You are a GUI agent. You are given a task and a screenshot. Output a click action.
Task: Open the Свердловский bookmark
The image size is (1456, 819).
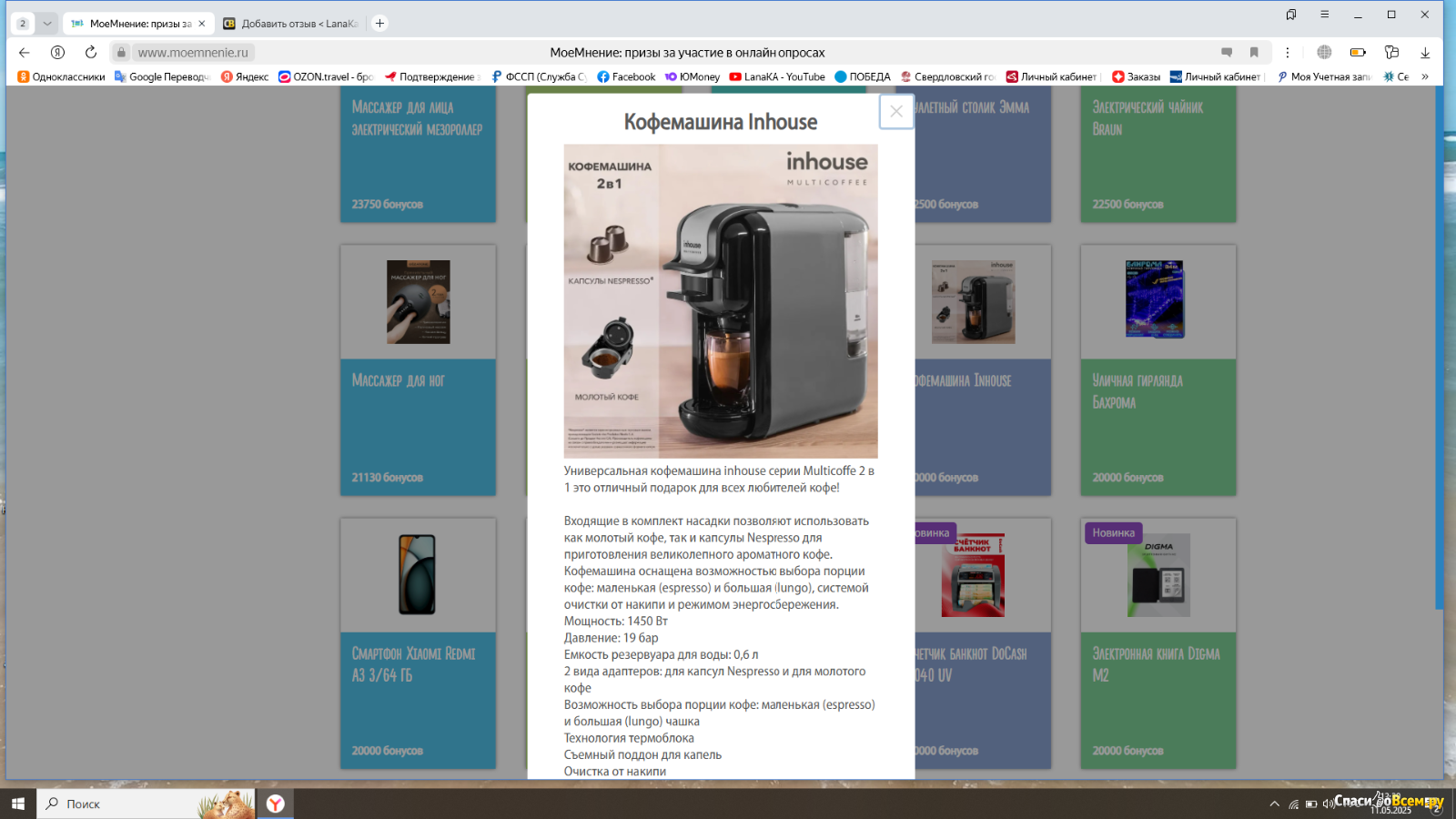point(947,76)
